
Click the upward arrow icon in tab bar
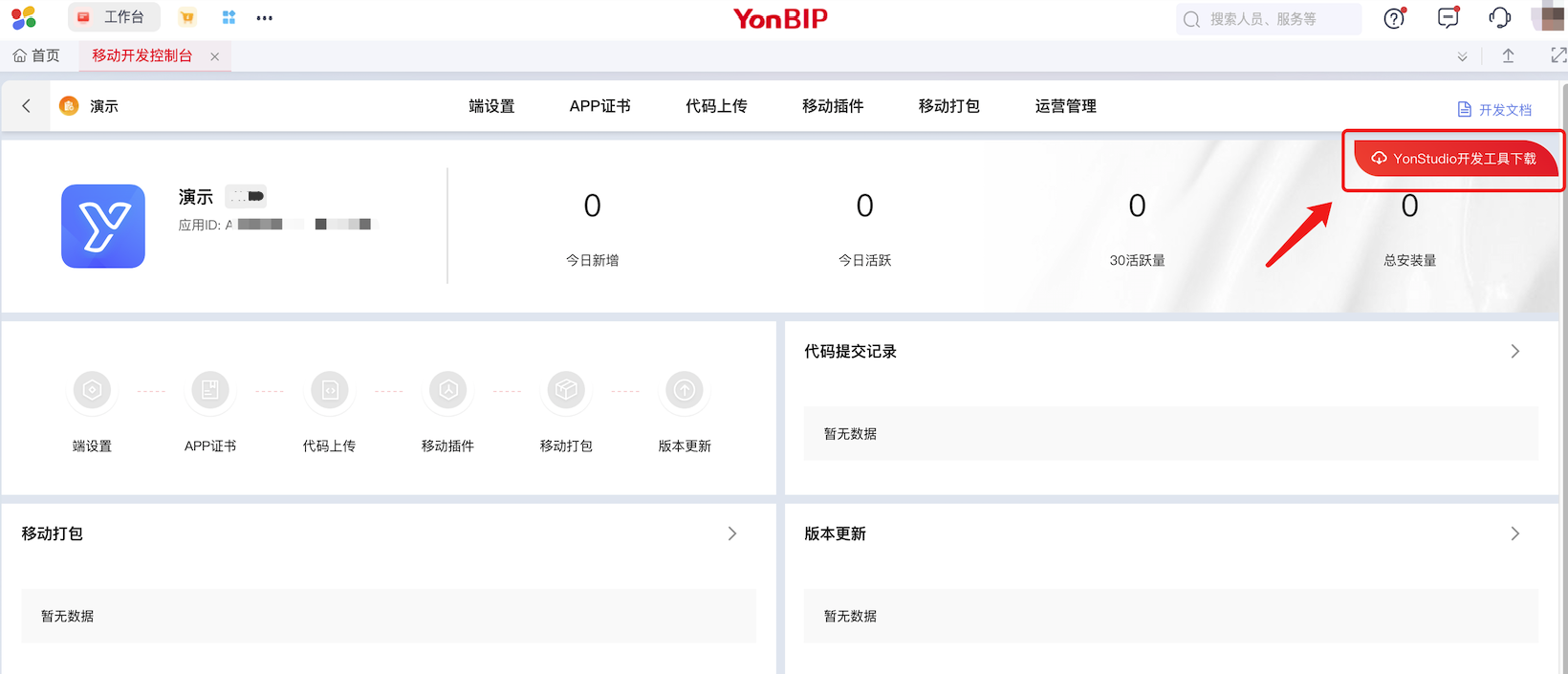point(1508,55)
